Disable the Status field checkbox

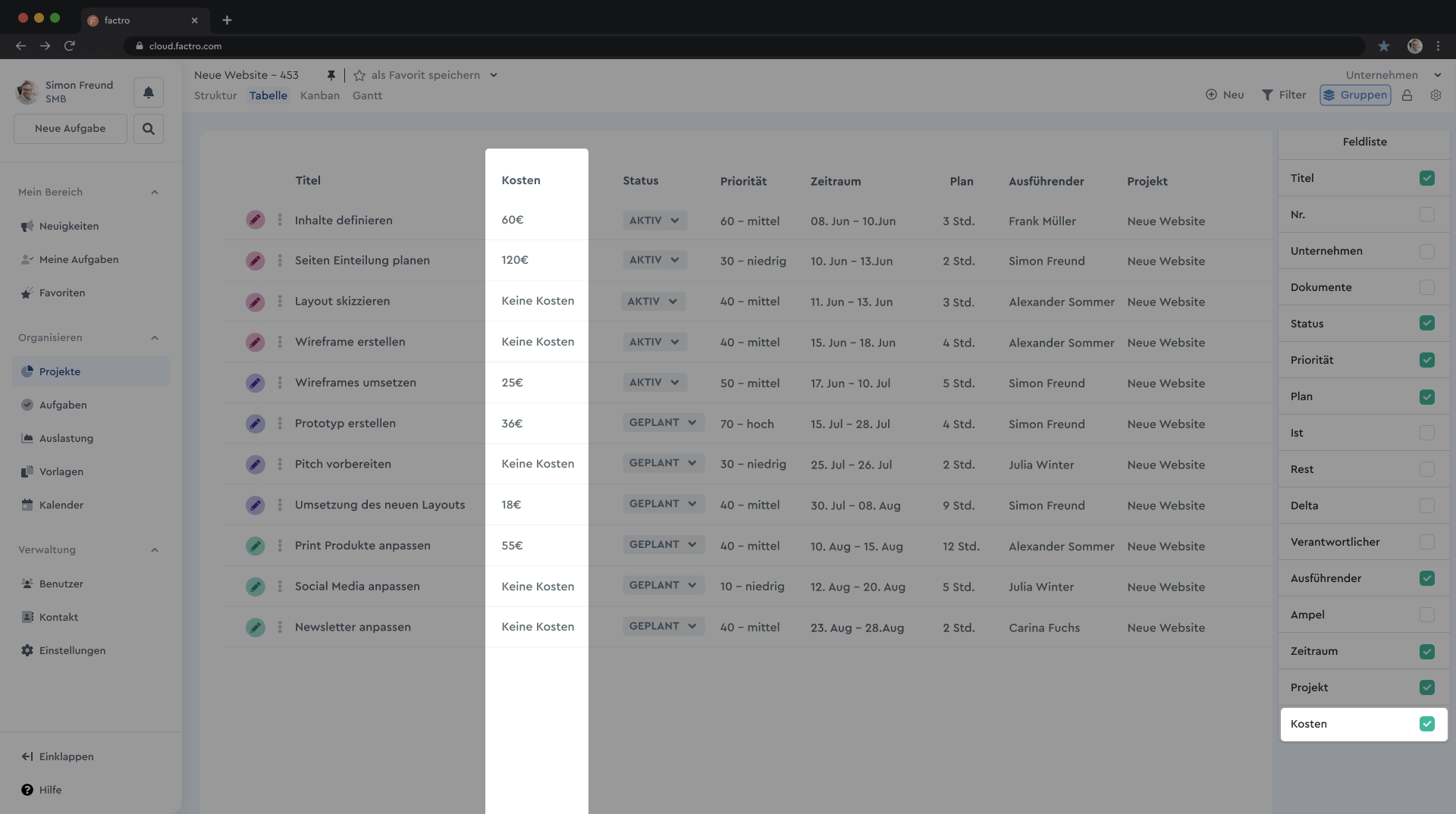1427,324
